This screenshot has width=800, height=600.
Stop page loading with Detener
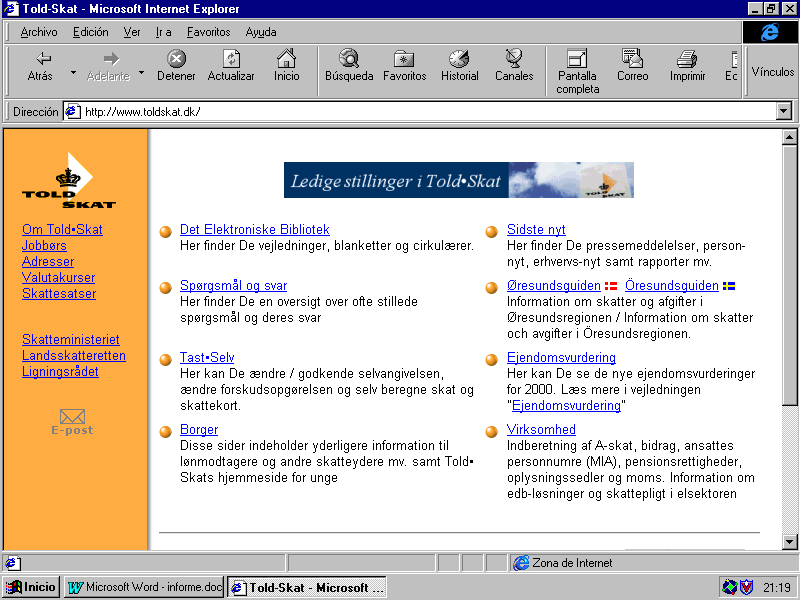coord(176,66)
